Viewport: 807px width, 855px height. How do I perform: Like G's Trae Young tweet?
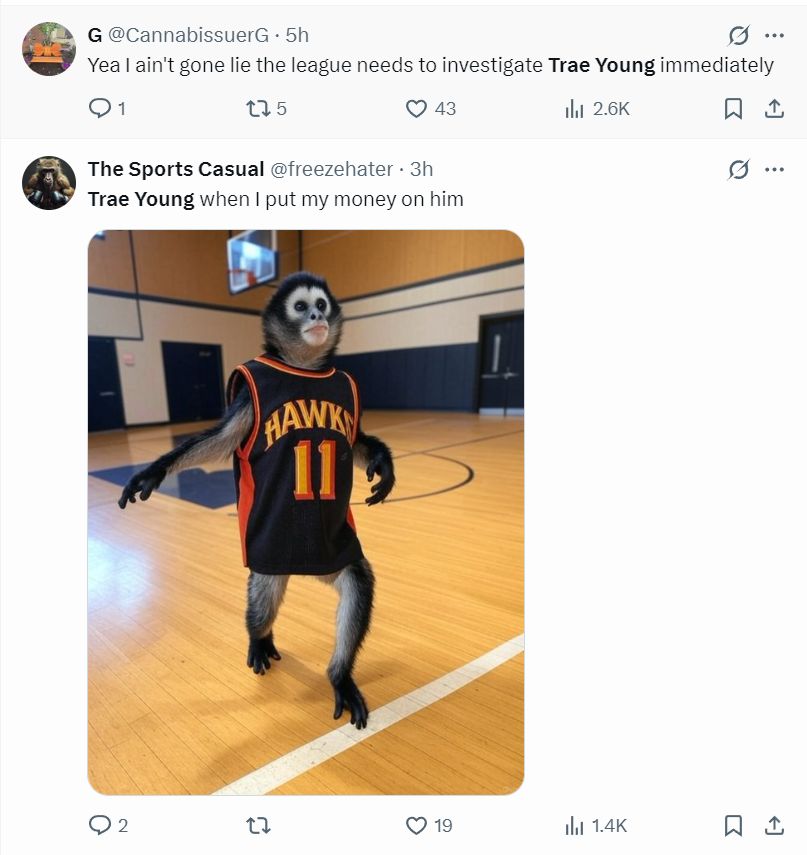click(x=416, y=109)
